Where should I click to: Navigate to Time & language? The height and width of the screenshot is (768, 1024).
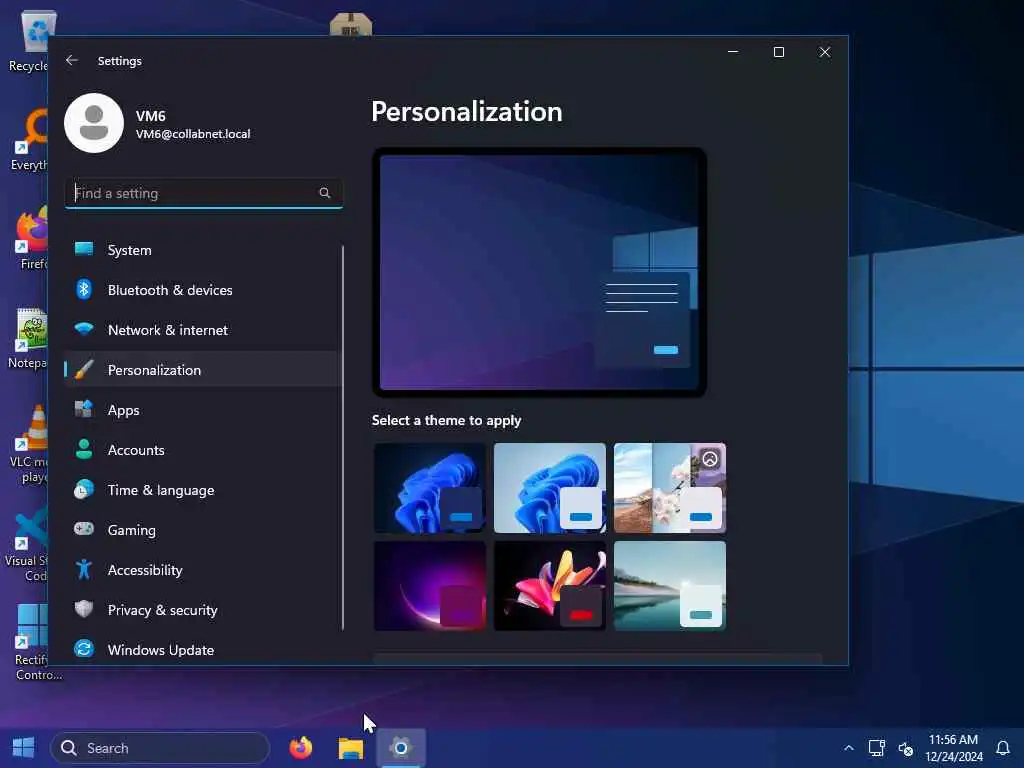pyautogui.click(x=202, y=489)
